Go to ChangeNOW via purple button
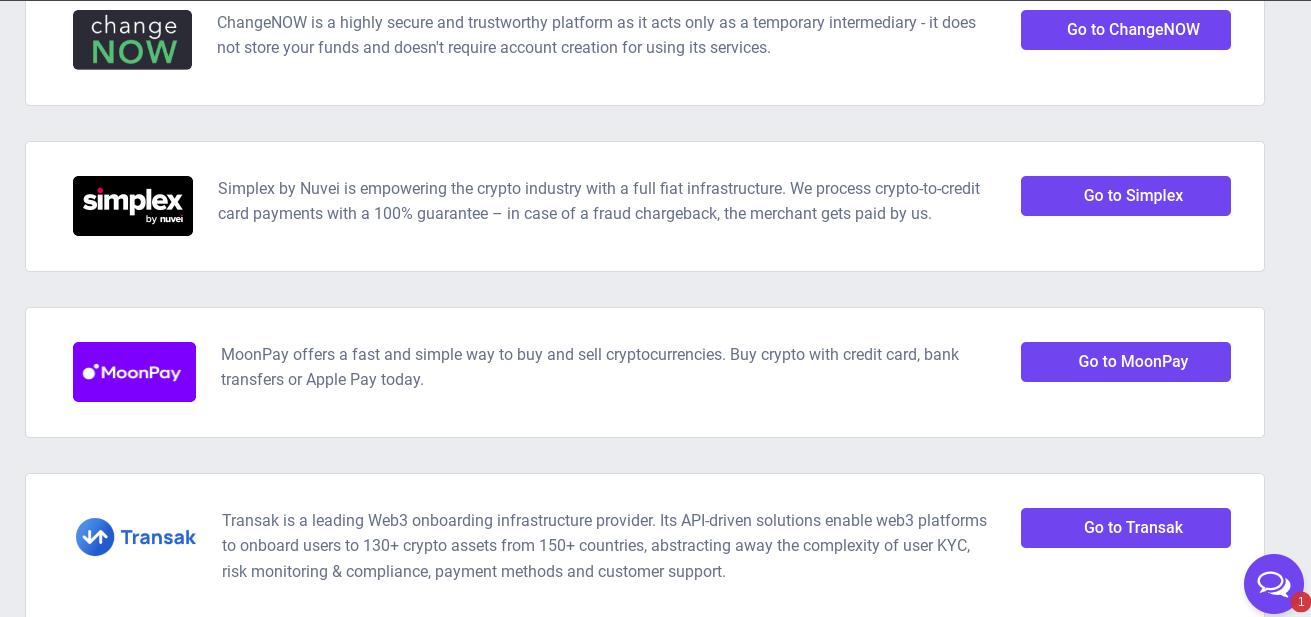 pyautogui.click(x=1126, y=30)
